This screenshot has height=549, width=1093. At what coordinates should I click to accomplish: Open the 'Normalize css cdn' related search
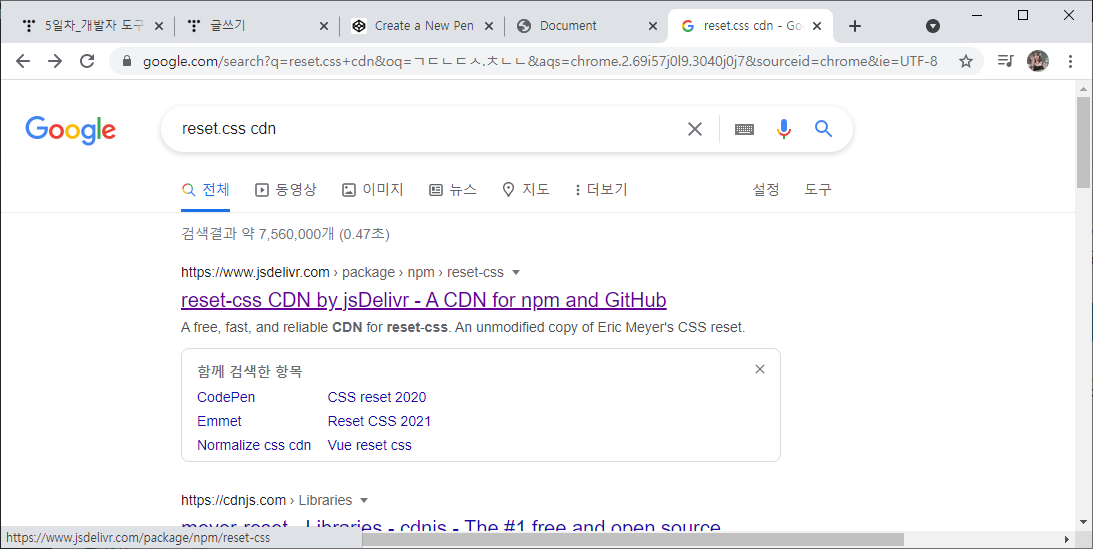pyautogui.click(x=254, y=445)
